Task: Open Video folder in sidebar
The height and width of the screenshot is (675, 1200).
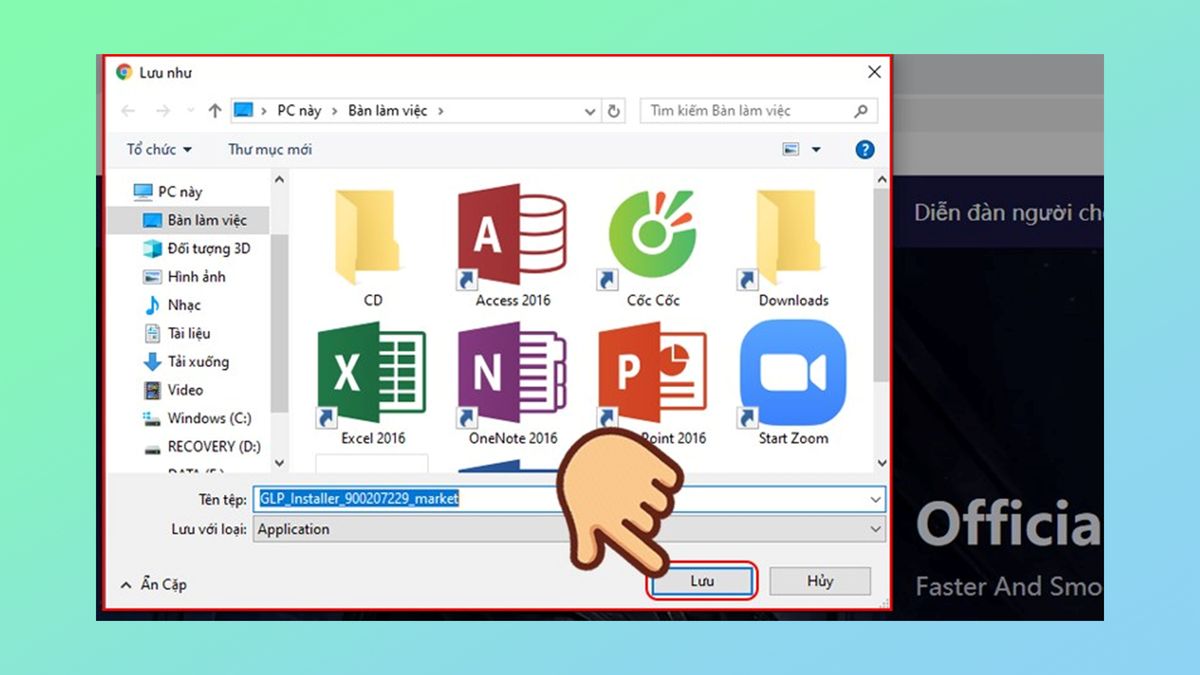Action: click(x=172, y=390)
